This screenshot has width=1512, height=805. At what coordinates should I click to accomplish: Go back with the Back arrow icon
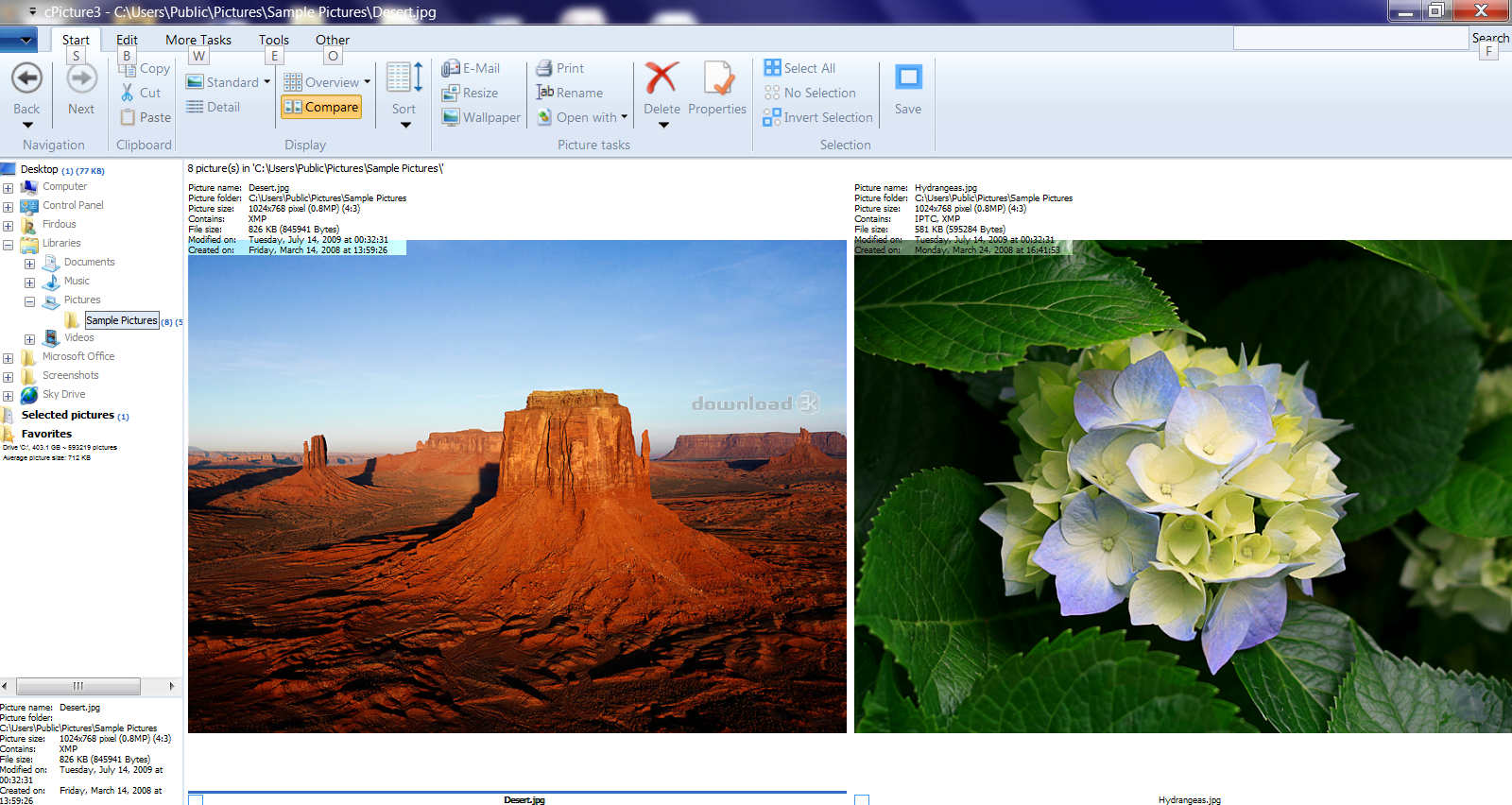click(x=26, y=78)
